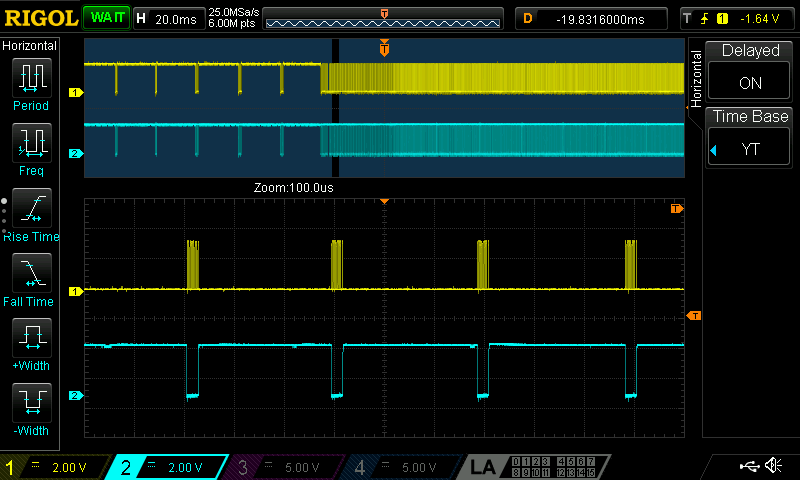
Task: Open the LA logic analyzer tab
Action: tap(483, 467)
